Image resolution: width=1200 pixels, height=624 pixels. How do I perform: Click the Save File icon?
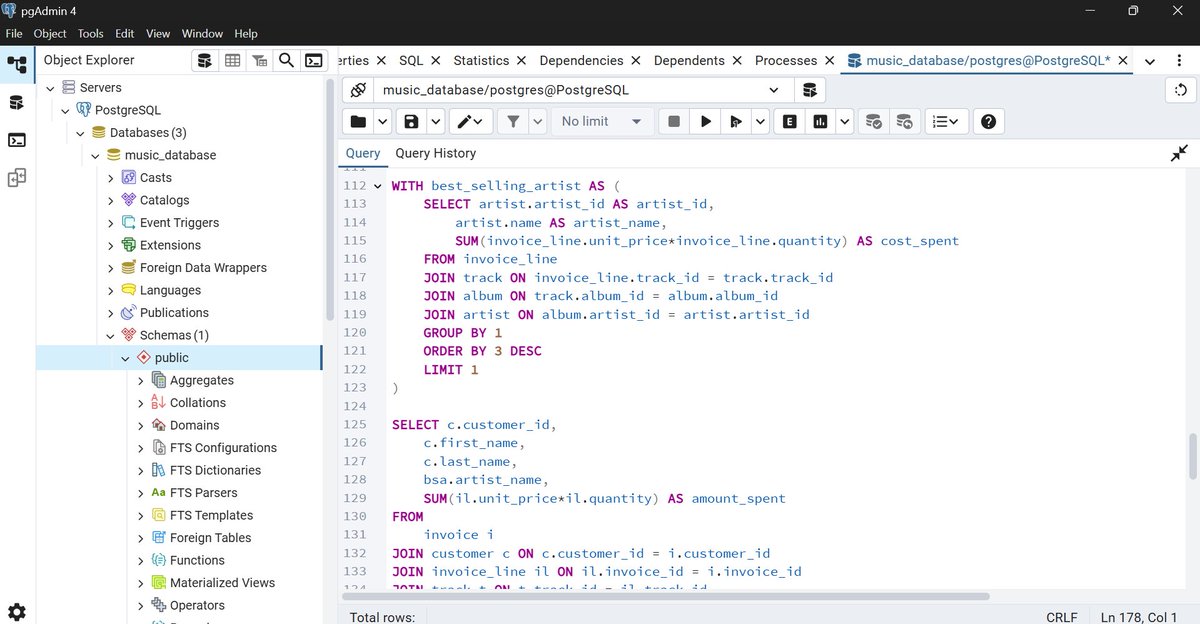(x=411, y=121)
